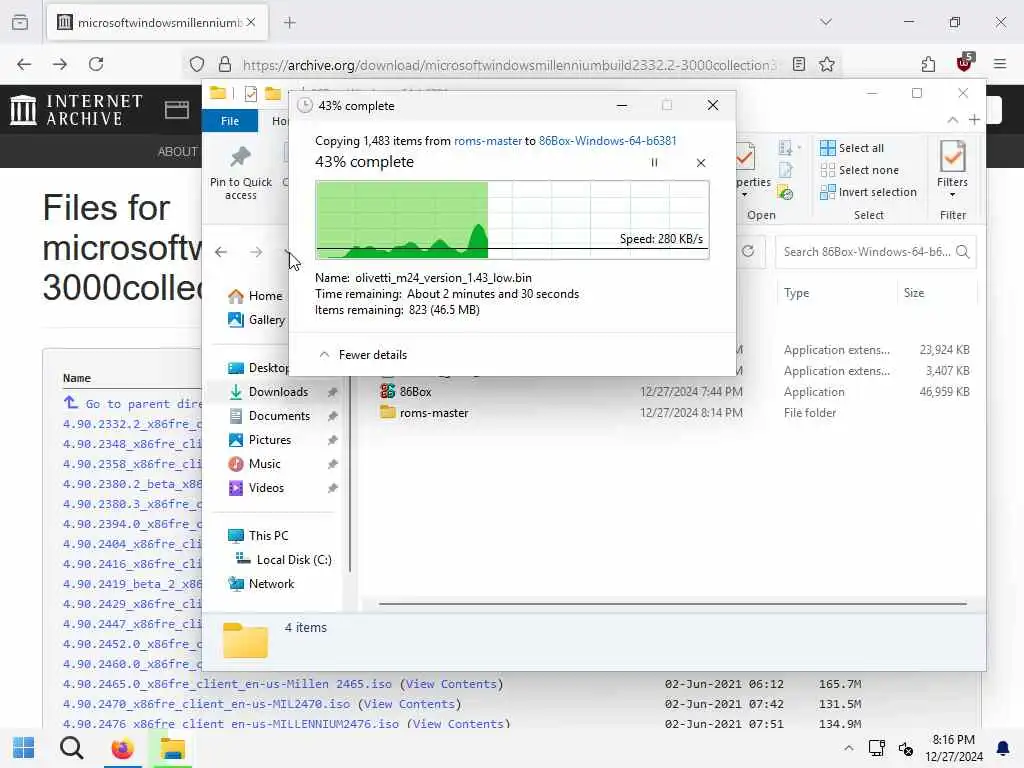Reload the archive.org page
The height and width of the screenshot is (768, 1024).
pyautogui.click(x=96, y=64)
